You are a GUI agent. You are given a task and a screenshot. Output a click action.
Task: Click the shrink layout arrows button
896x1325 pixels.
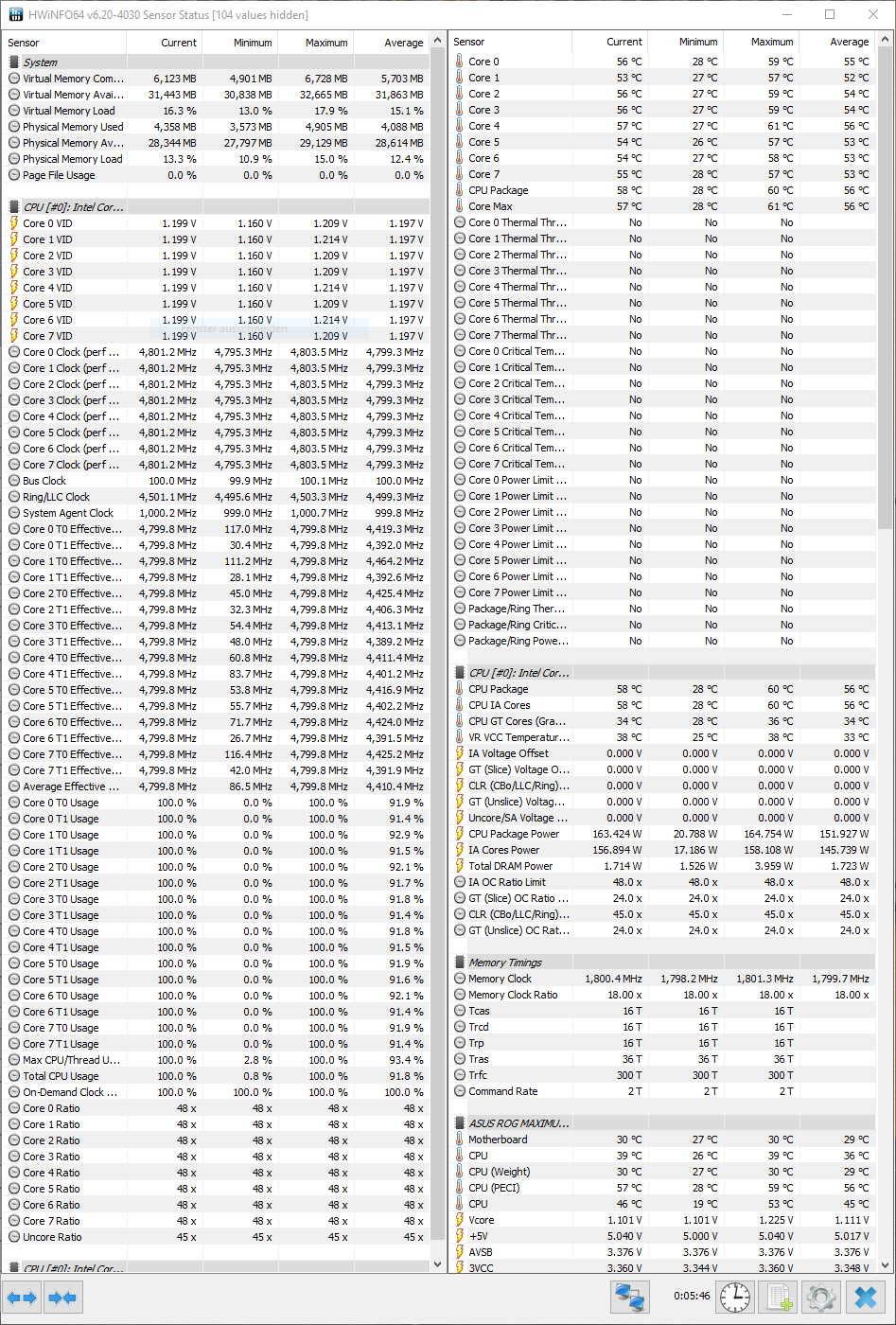(x=62, y=1298)
